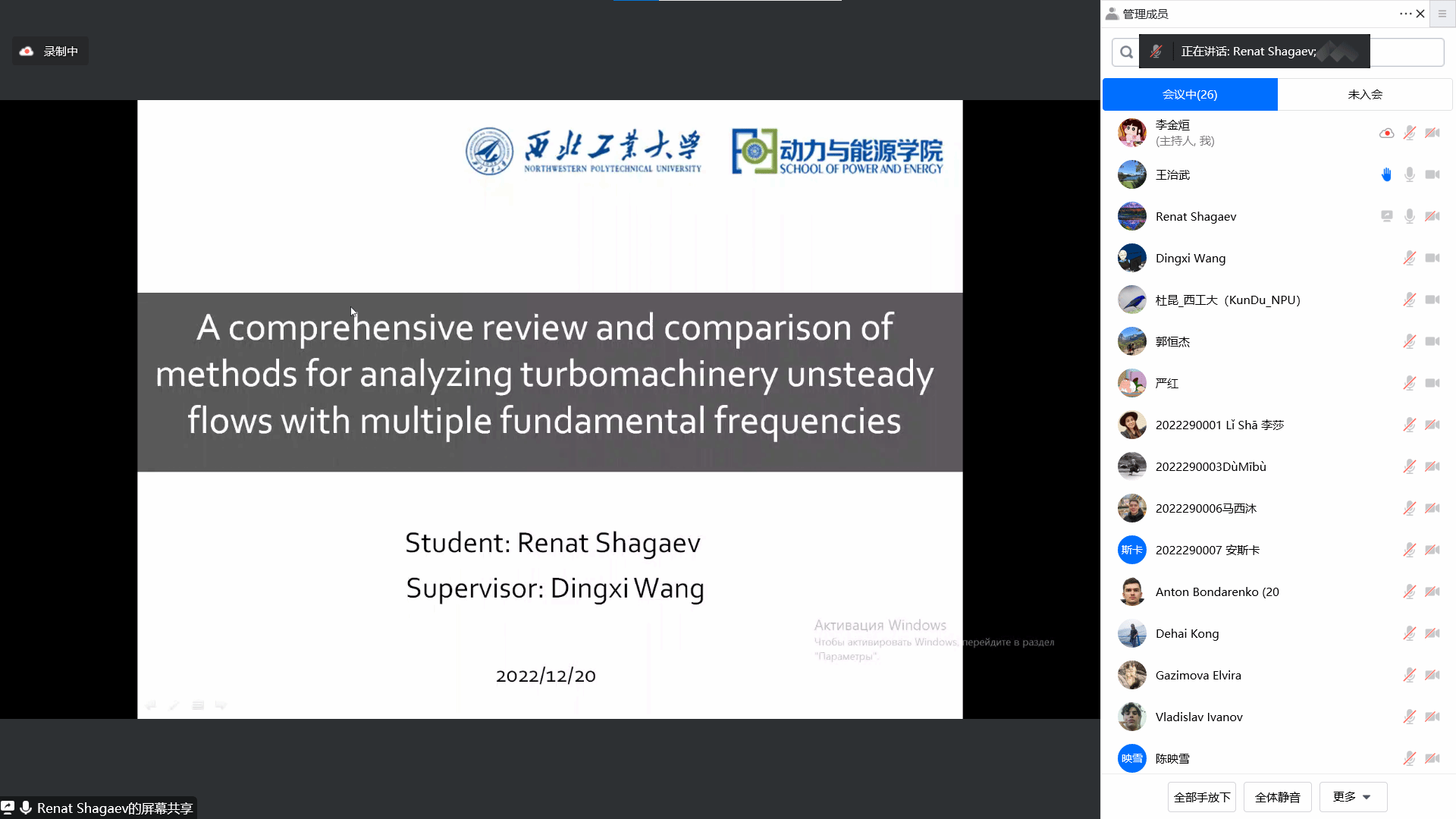1456x819 pixels.
Task: Click the recording indicator (录制中)
Action: (x=50, y=52)
